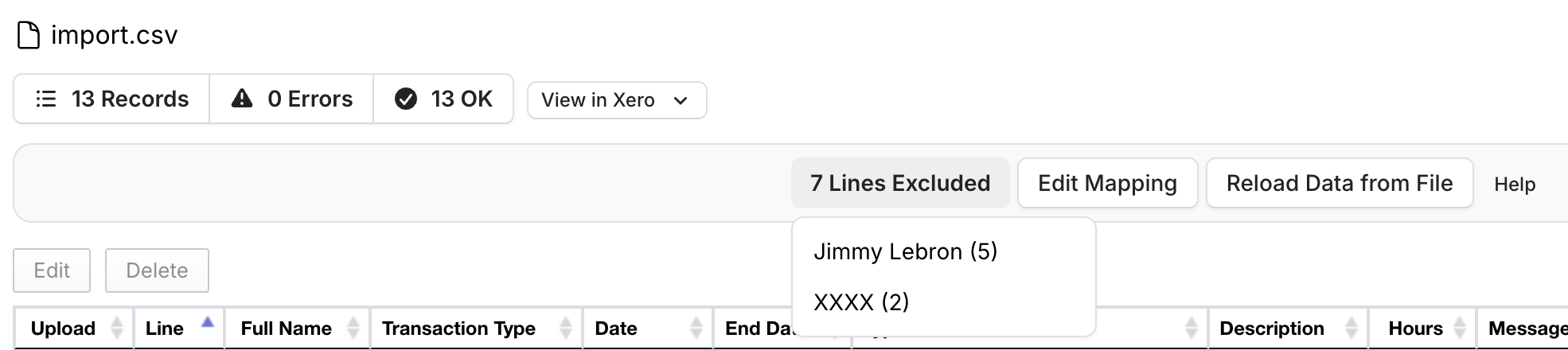
Task: Click the Line column sort arrow
Action: coord(208,323)
